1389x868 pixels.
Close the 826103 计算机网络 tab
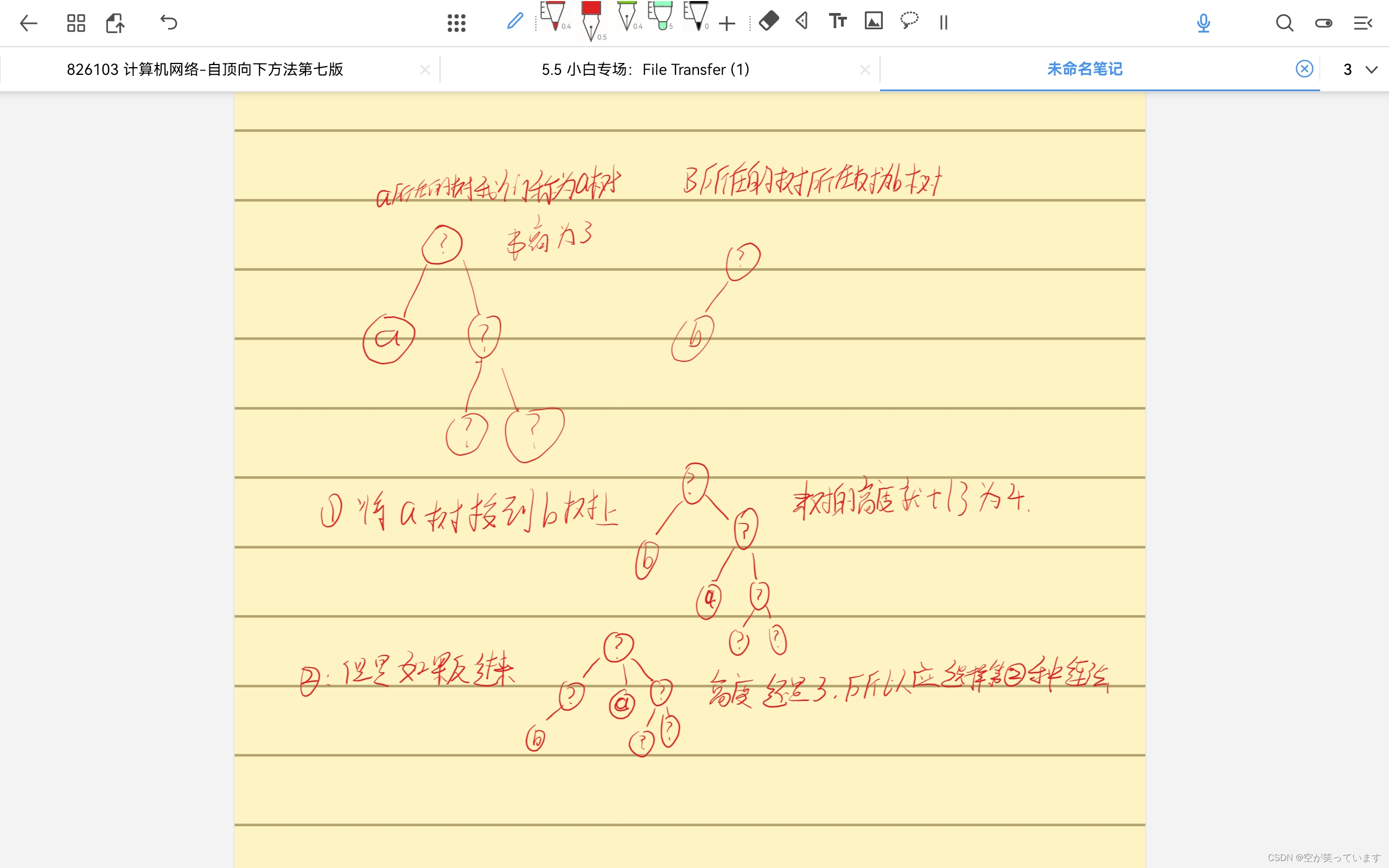[x=425, y=69]
